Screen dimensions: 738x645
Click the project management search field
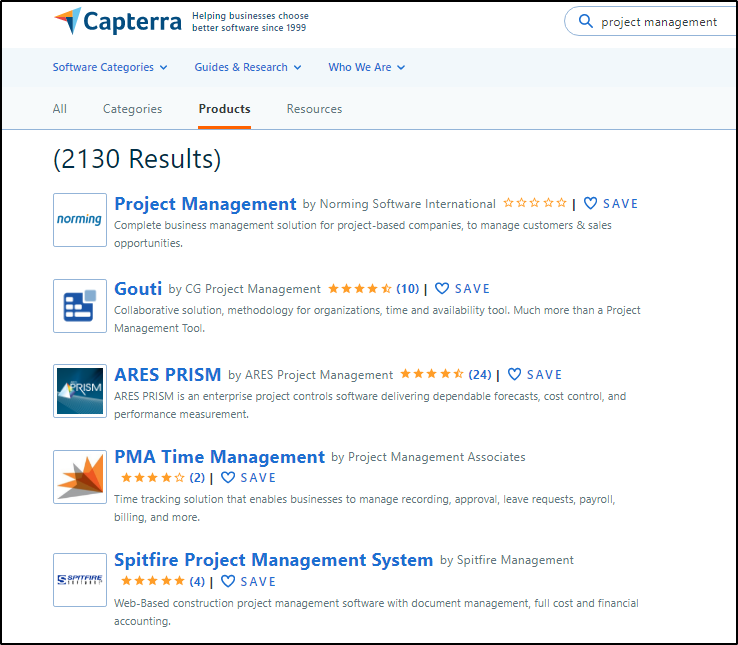(659, 22)
